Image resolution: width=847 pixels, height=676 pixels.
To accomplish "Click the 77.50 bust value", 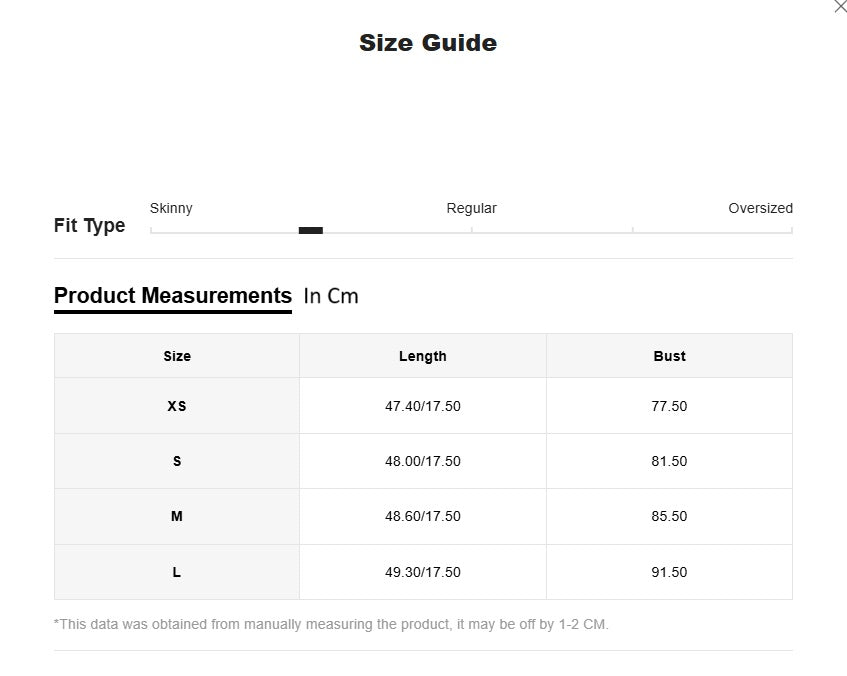I will [669, 406].
